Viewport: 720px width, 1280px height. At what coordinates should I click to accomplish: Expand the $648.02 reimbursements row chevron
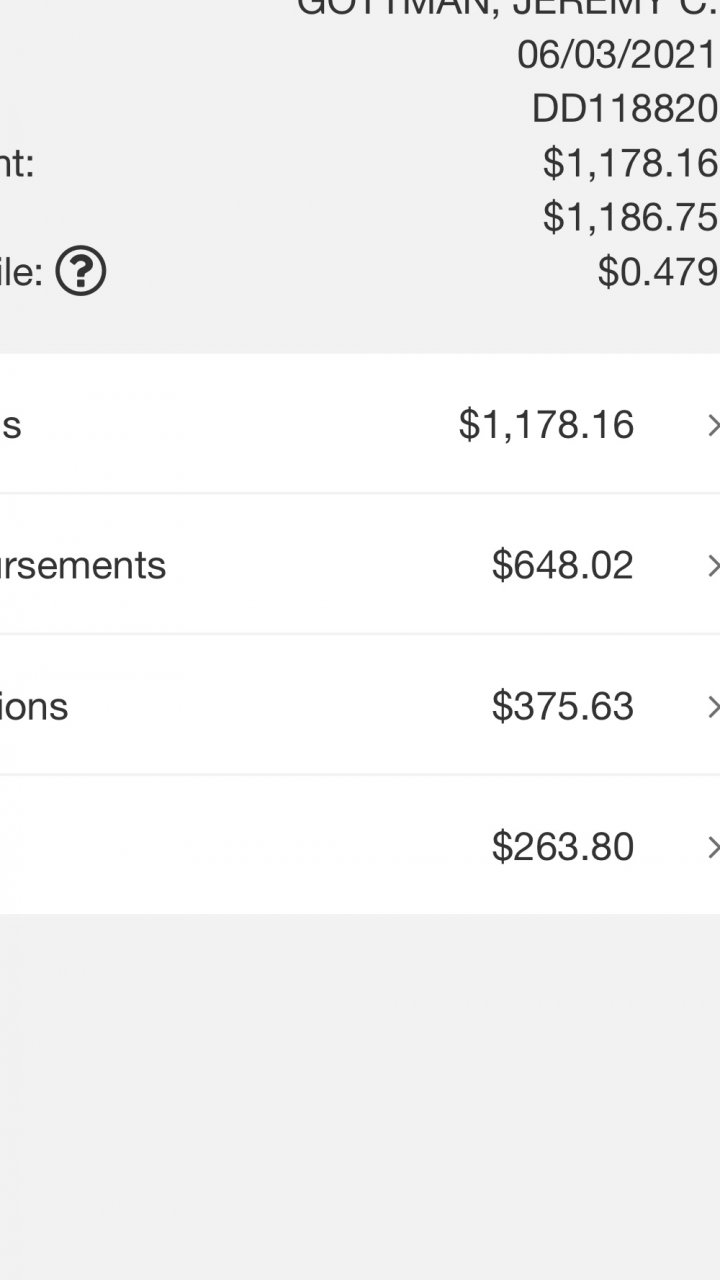click(x=712, y=566)
